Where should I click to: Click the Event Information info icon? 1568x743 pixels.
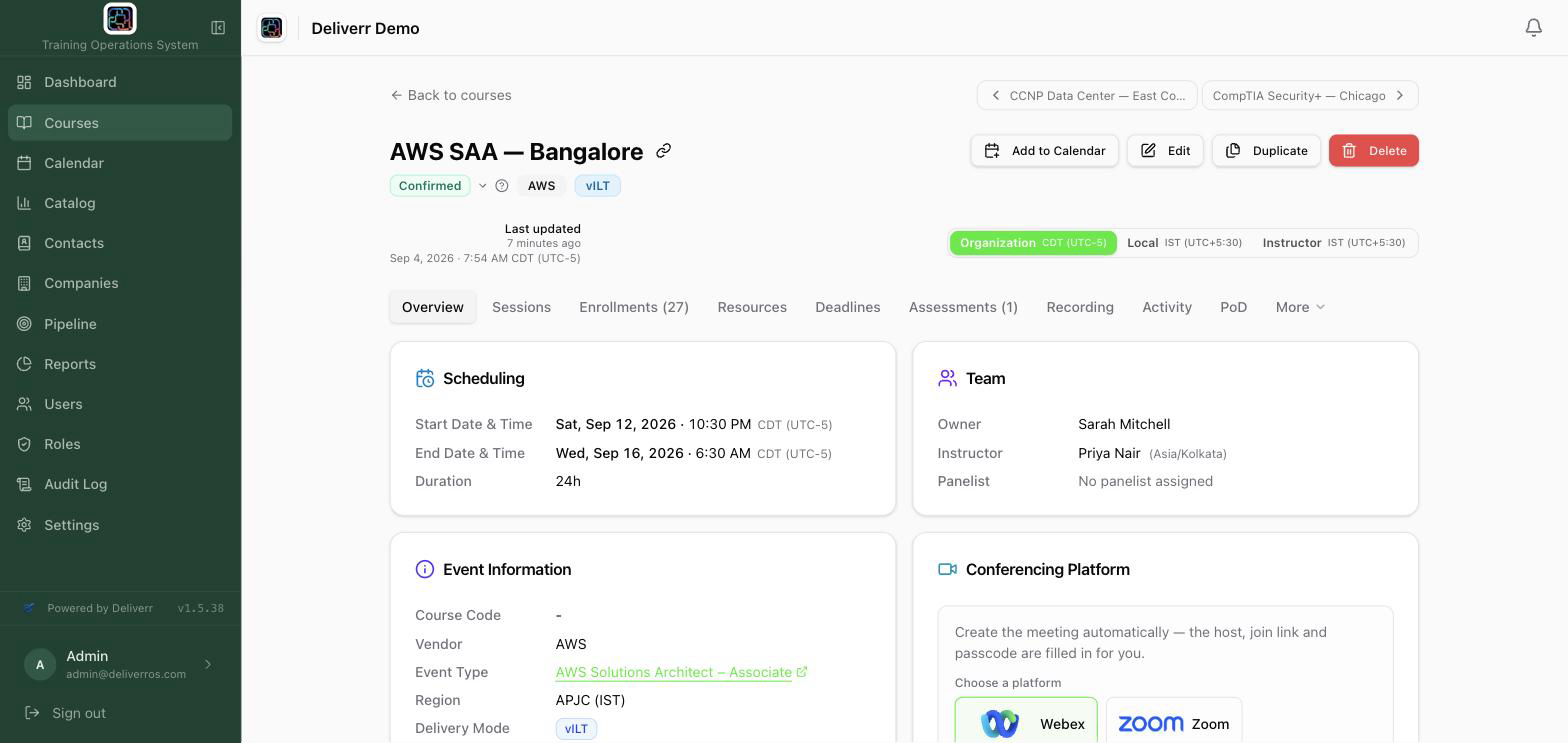[425, 569]
